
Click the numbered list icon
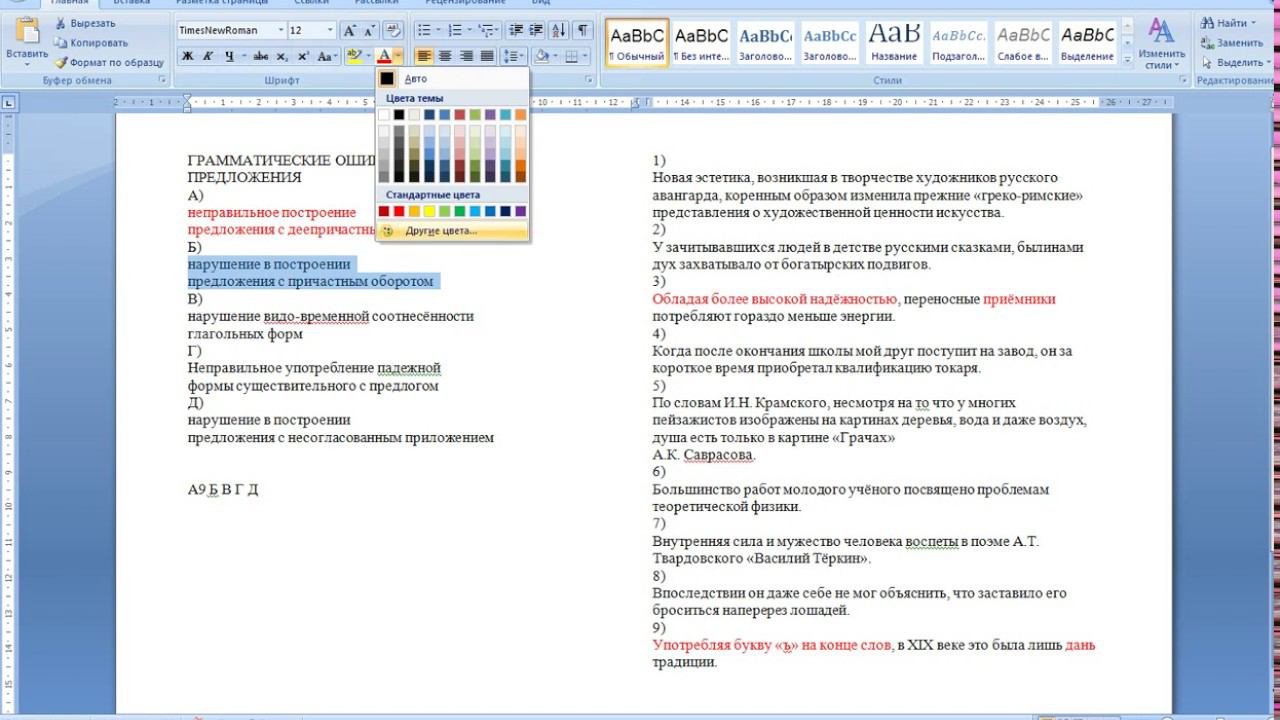tap(456, 30)
